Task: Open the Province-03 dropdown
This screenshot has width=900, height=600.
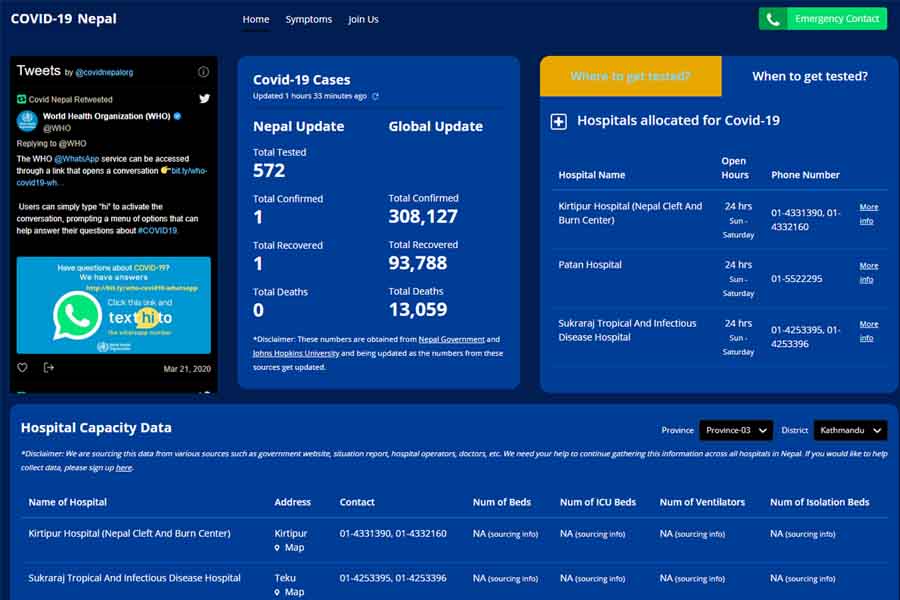Action: click(735, 430)
